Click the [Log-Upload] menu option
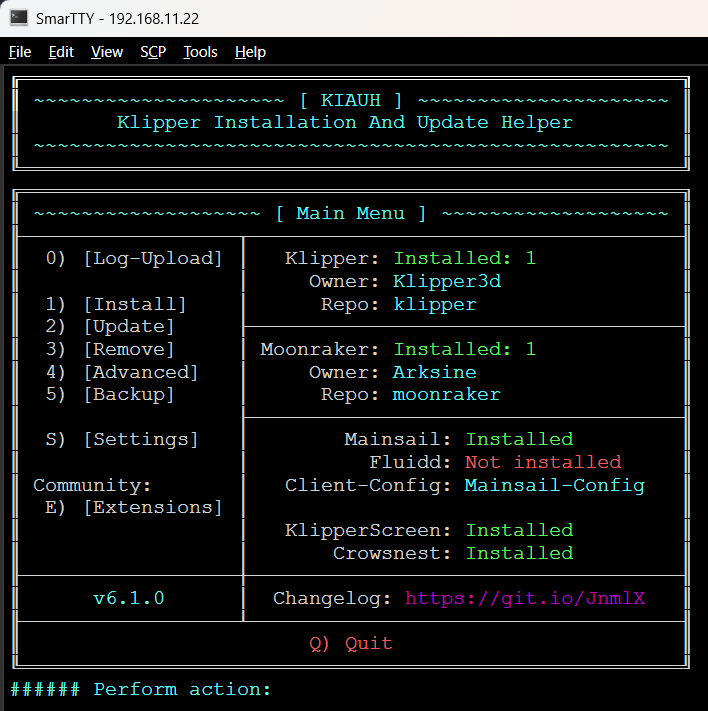 152,258
